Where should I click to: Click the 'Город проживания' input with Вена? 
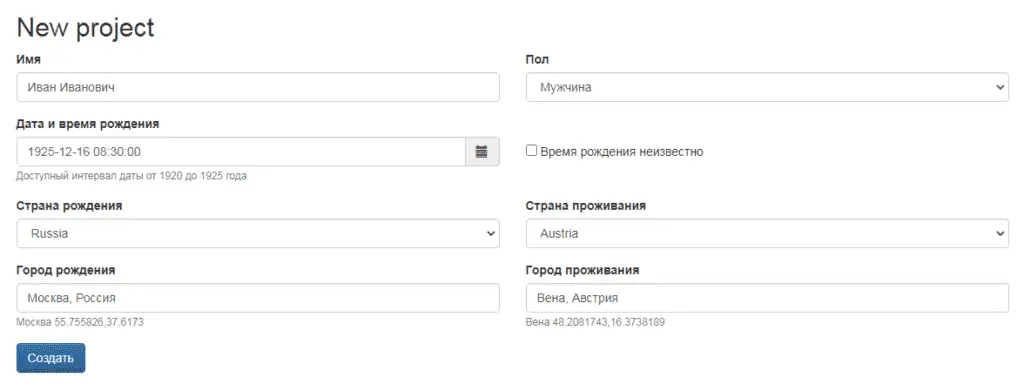point(767,298)
